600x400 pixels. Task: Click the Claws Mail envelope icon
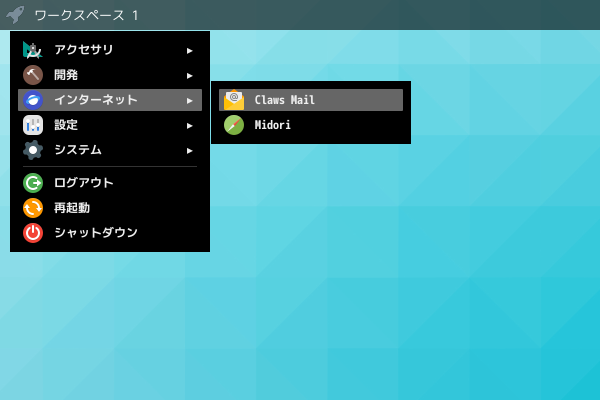click(234, 100)
